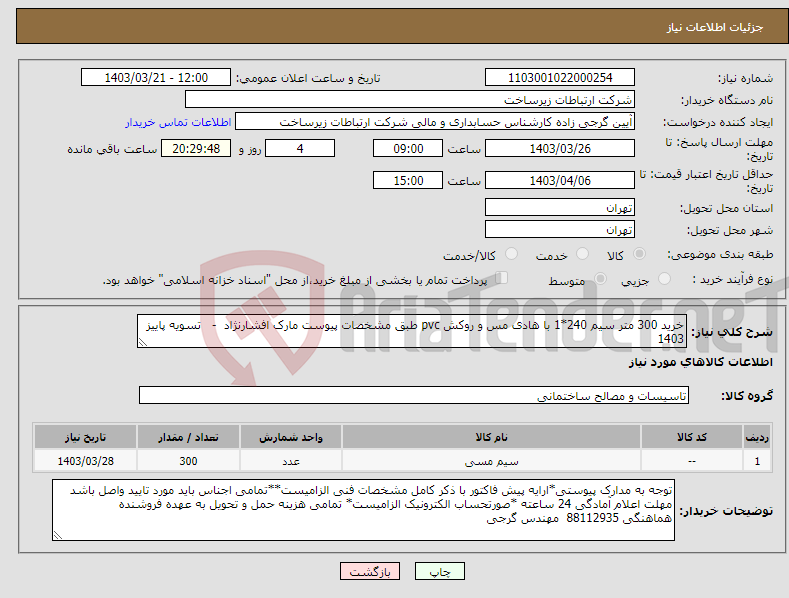
Task: Click the نام کالا column header
Action: (x=491, y=437)
